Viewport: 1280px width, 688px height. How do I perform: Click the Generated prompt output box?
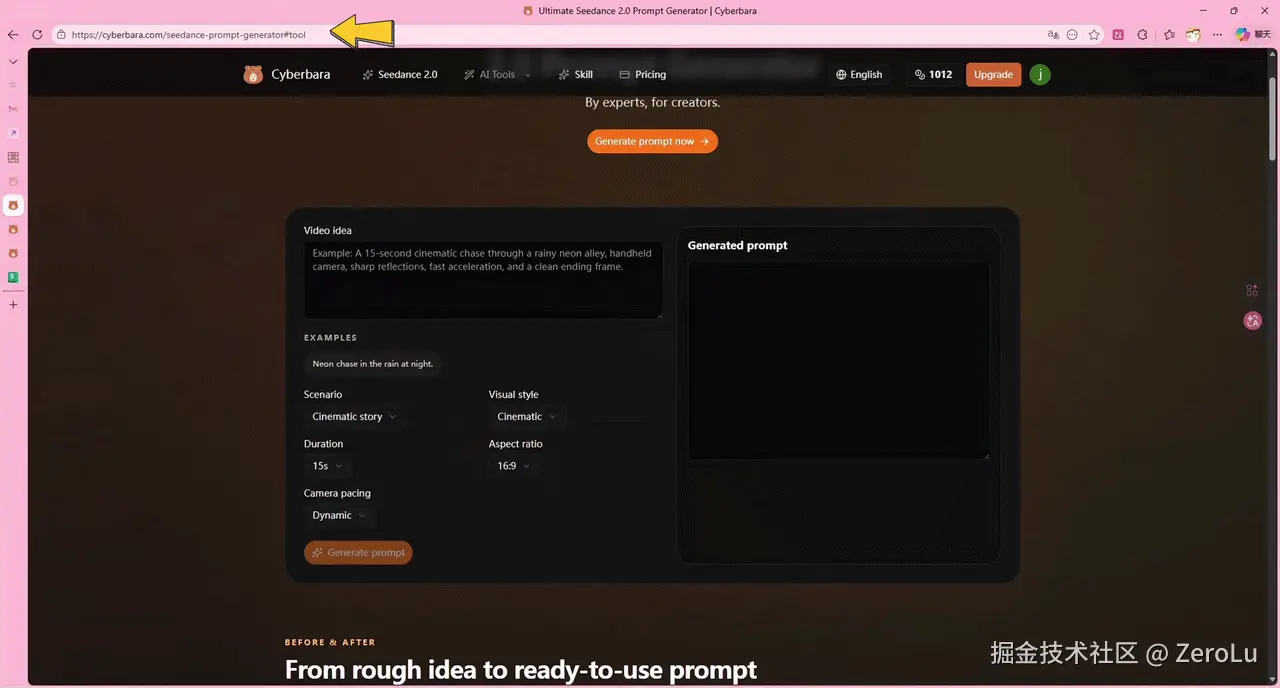(x=839, y=360)
